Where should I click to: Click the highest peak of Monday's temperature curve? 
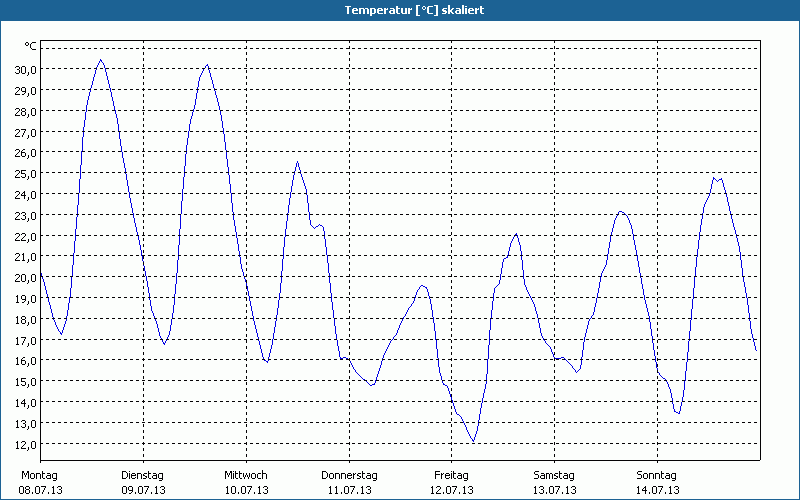click(100, 60)
